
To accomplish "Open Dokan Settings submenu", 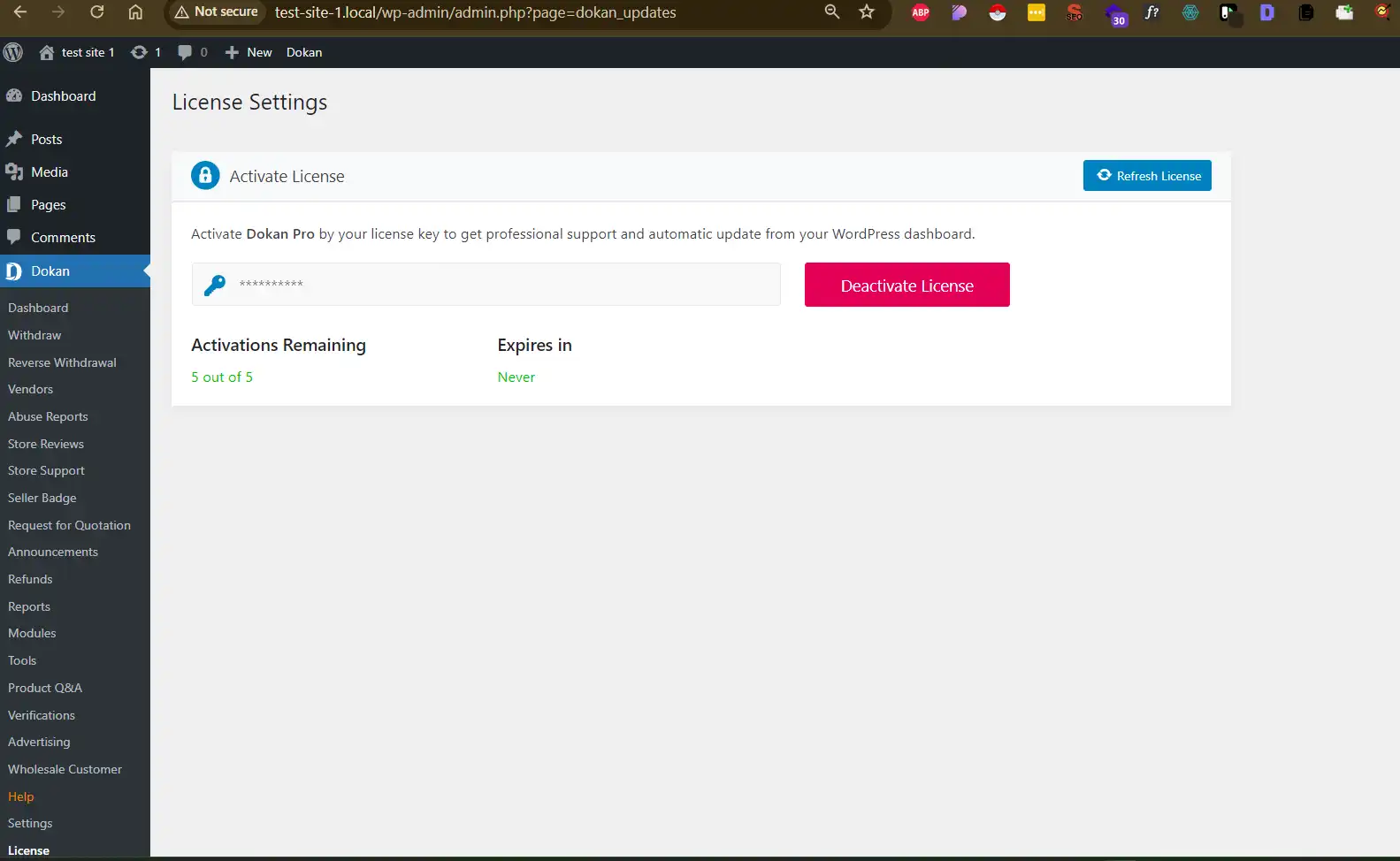I will tap(30, 823).
